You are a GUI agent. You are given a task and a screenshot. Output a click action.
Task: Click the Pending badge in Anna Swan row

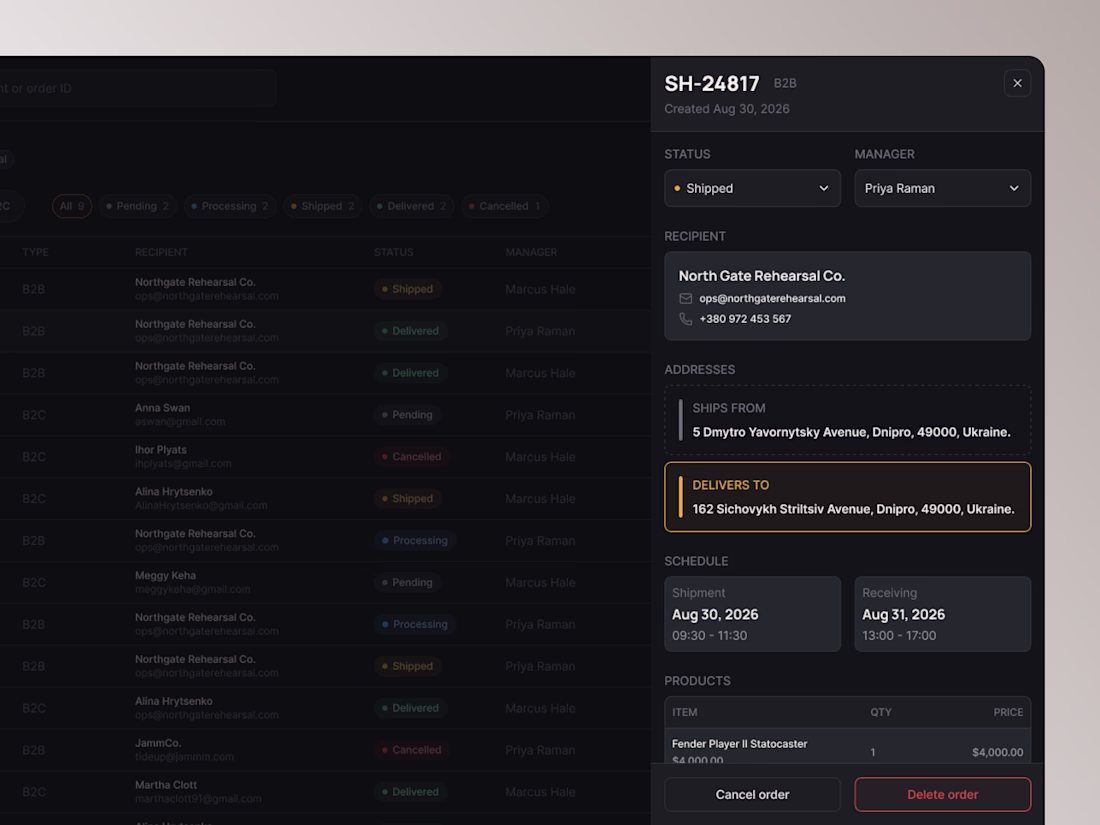(x=407, y=415)
